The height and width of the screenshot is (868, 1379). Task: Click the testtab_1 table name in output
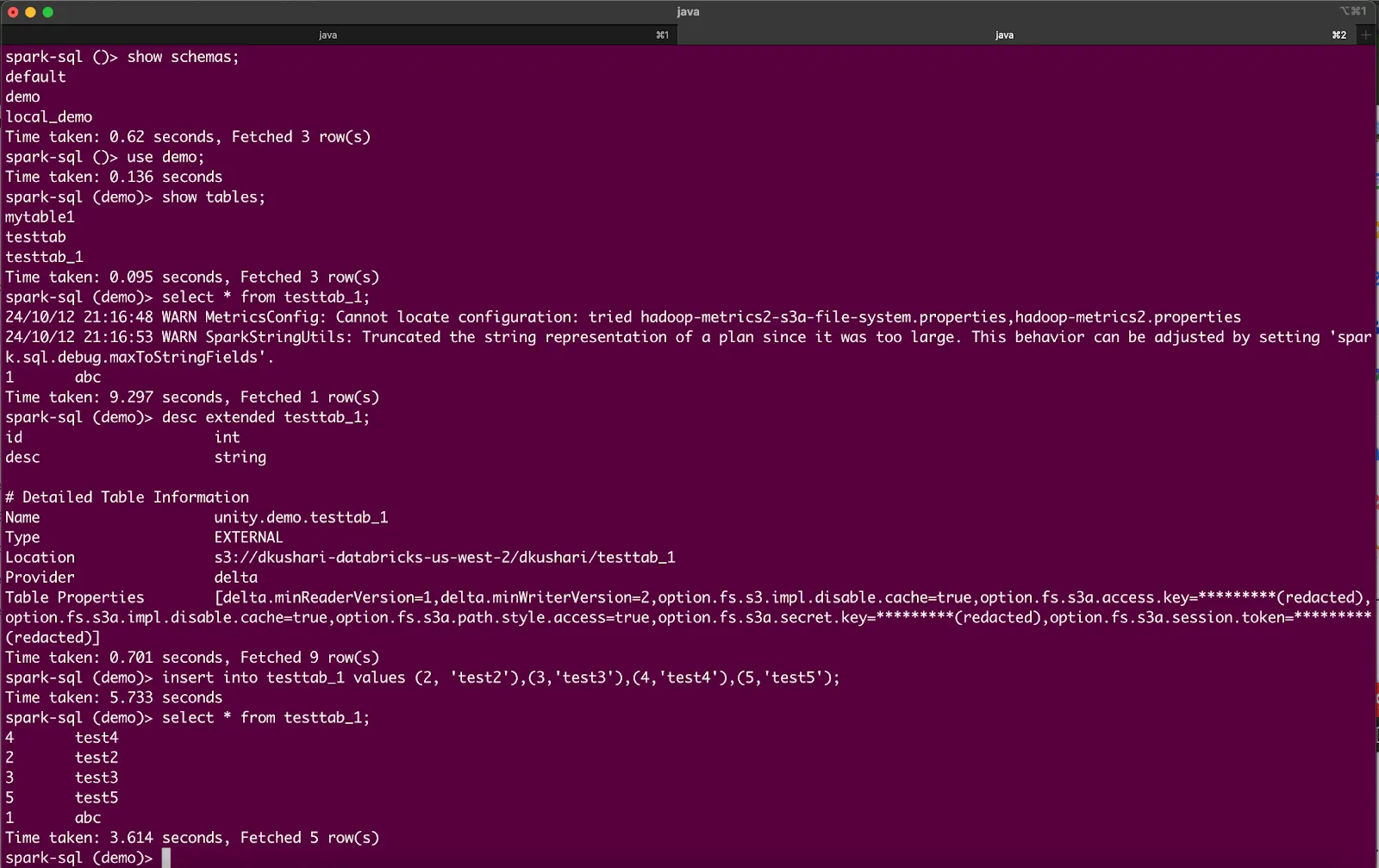tap(44, 256)
